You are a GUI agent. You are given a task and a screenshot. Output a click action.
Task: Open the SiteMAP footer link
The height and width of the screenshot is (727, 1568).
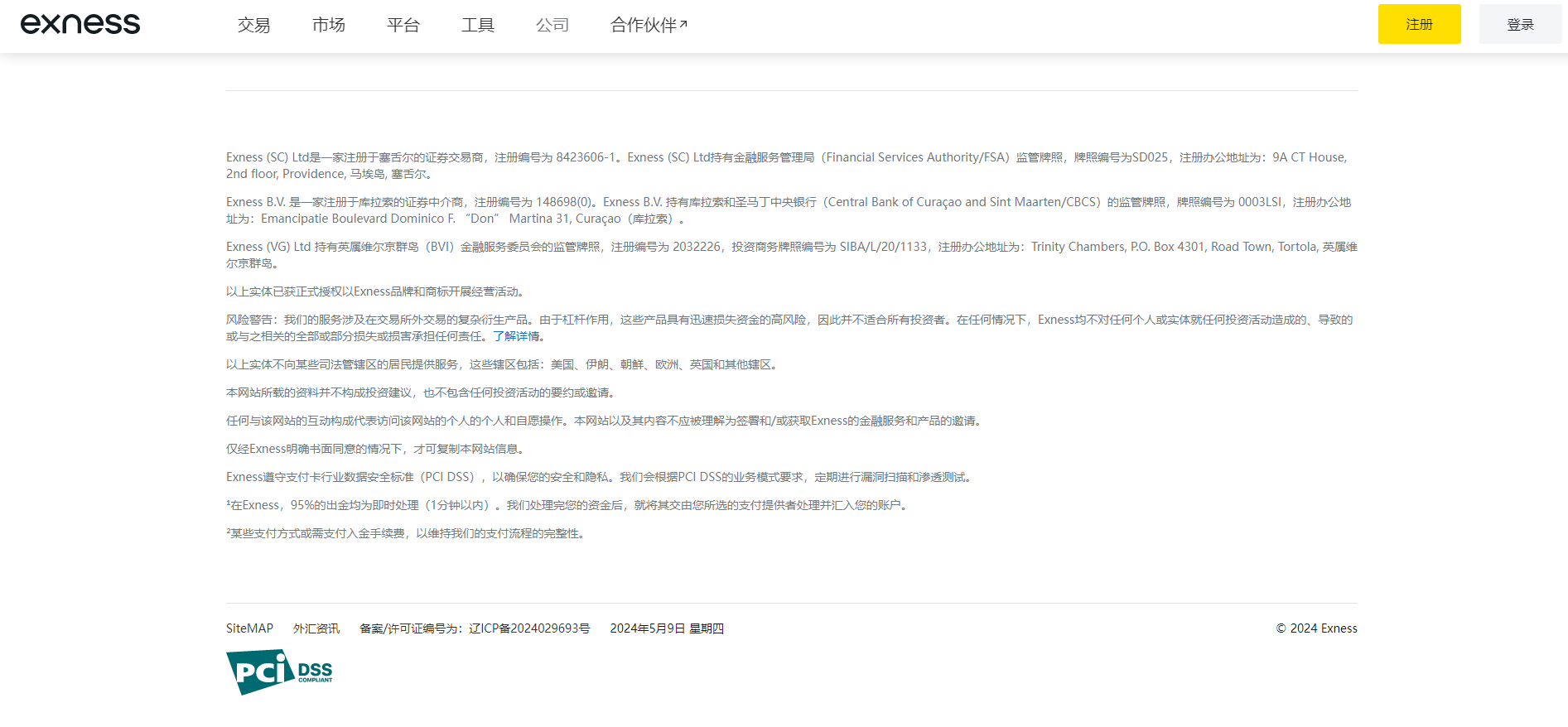point(249,628)
